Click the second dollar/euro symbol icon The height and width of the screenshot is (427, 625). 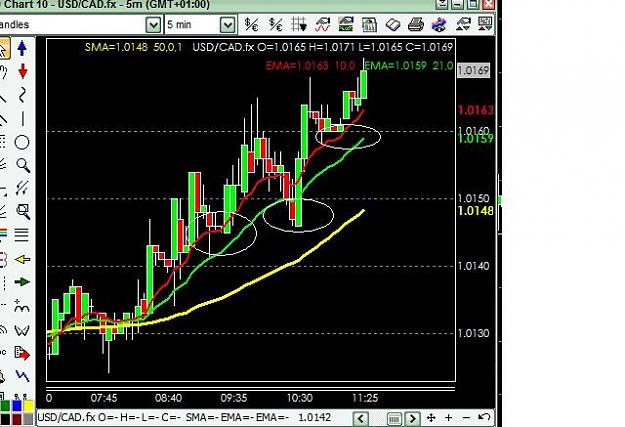pos(275,25)
